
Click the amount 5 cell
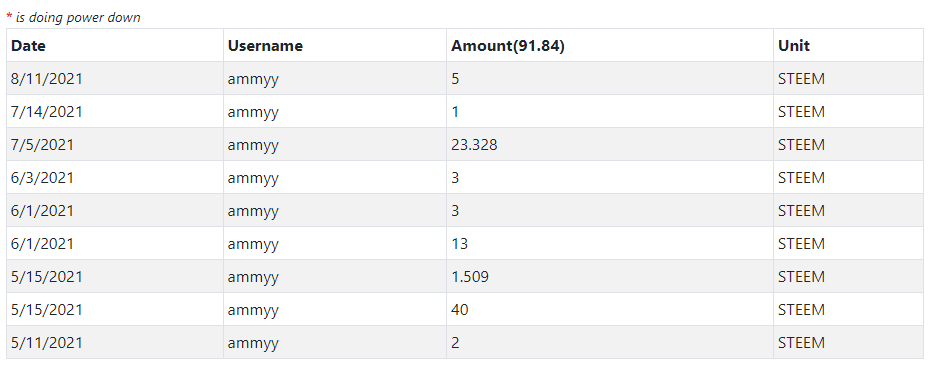tap(610, 79)
